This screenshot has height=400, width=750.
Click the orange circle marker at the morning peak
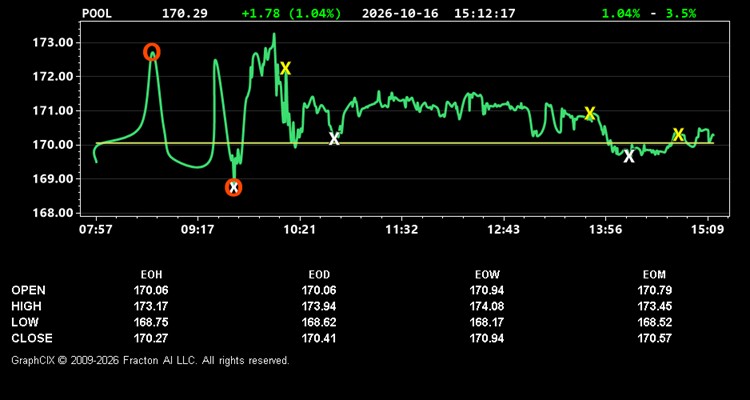[x=152, y=52]
